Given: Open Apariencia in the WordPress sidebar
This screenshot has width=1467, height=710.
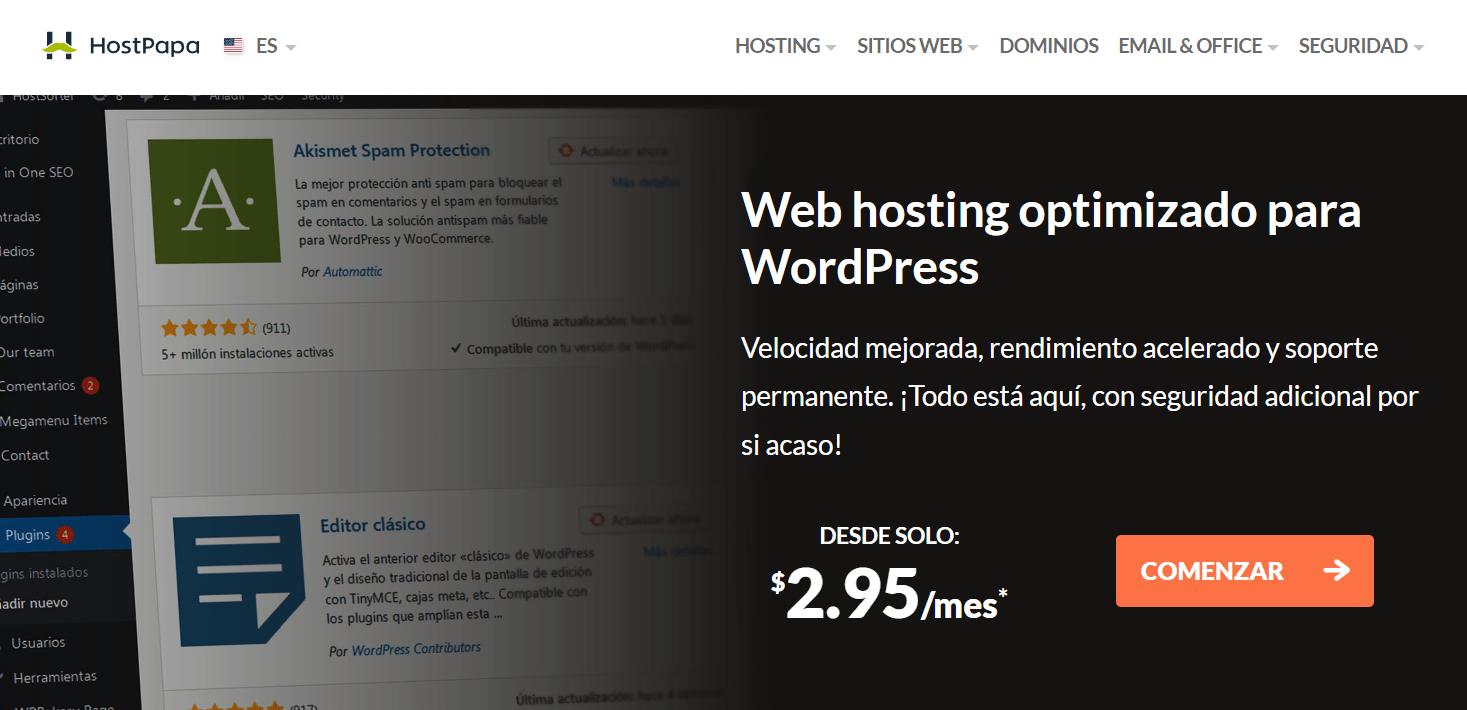Looking at the screenshot, I should (x=35, y=500).
